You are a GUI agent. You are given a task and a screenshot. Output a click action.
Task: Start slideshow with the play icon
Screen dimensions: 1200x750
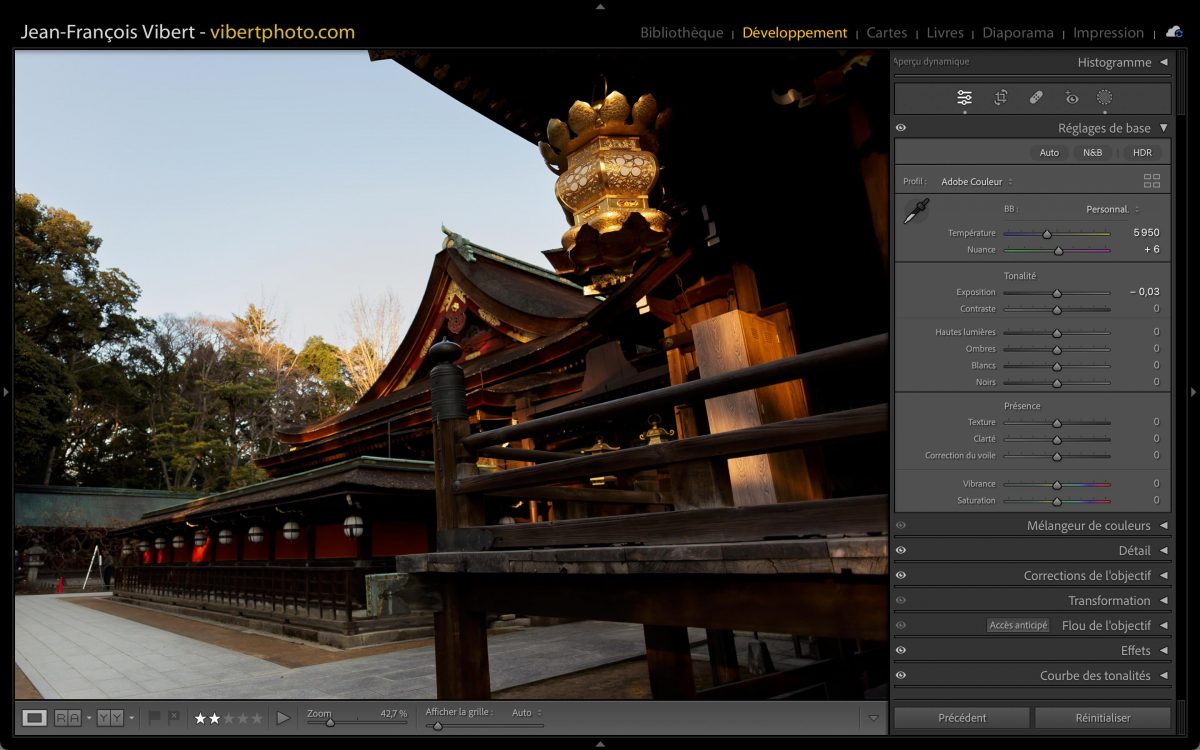(283, 717)
